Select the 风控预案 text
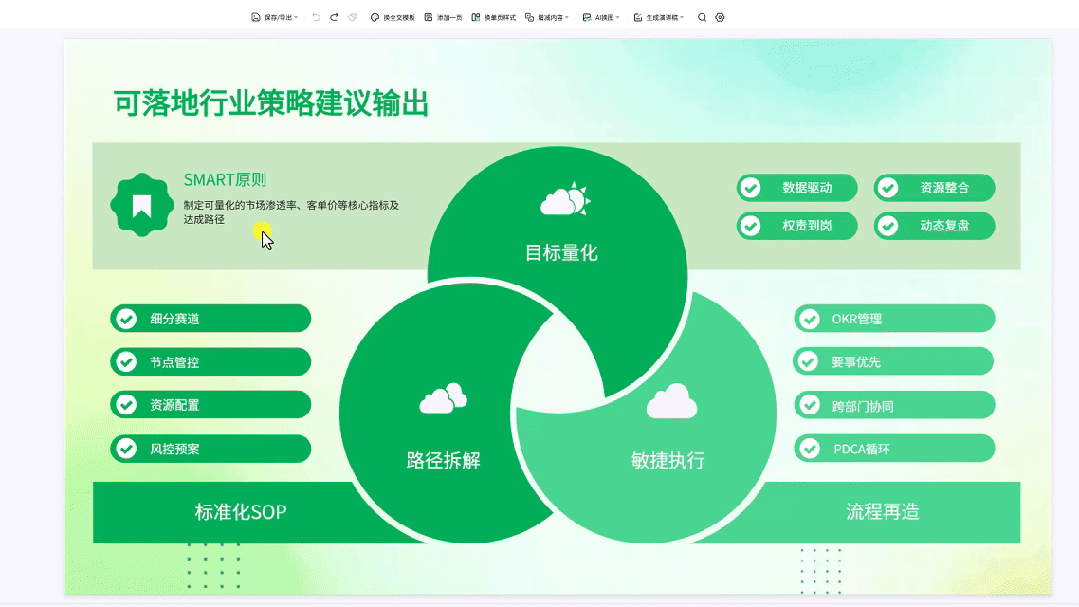The height and width of the screenshot is (607, 1079). 175,449
